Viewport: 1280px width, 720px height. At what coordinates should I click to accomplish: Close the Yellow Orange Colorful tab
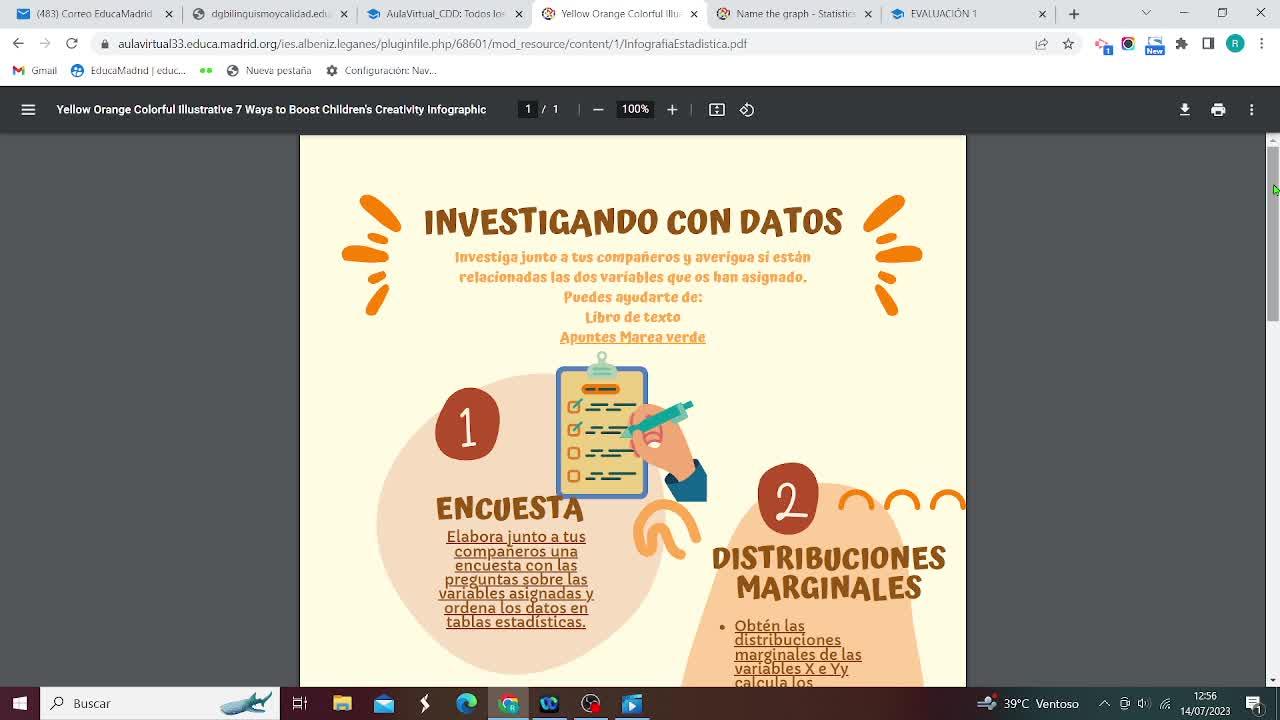coord(694,14)
